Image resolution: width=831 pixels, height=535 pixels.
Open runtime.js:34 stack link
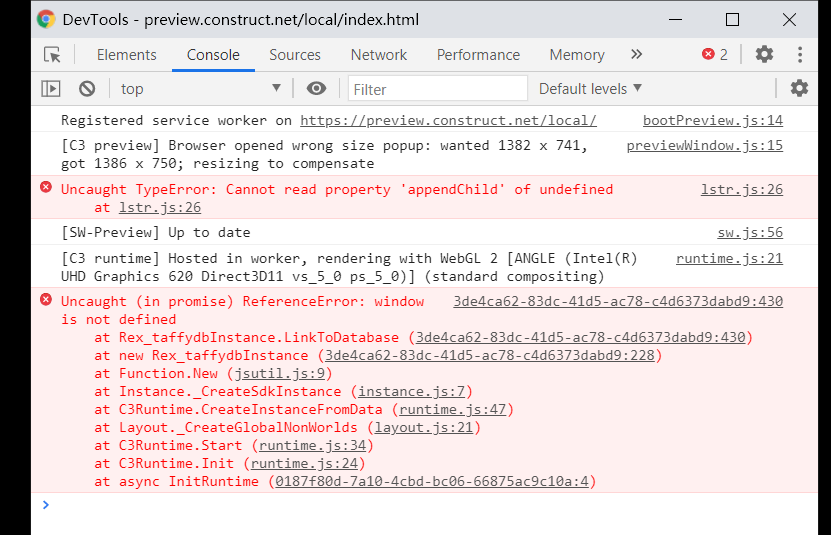tap(312, 445)
